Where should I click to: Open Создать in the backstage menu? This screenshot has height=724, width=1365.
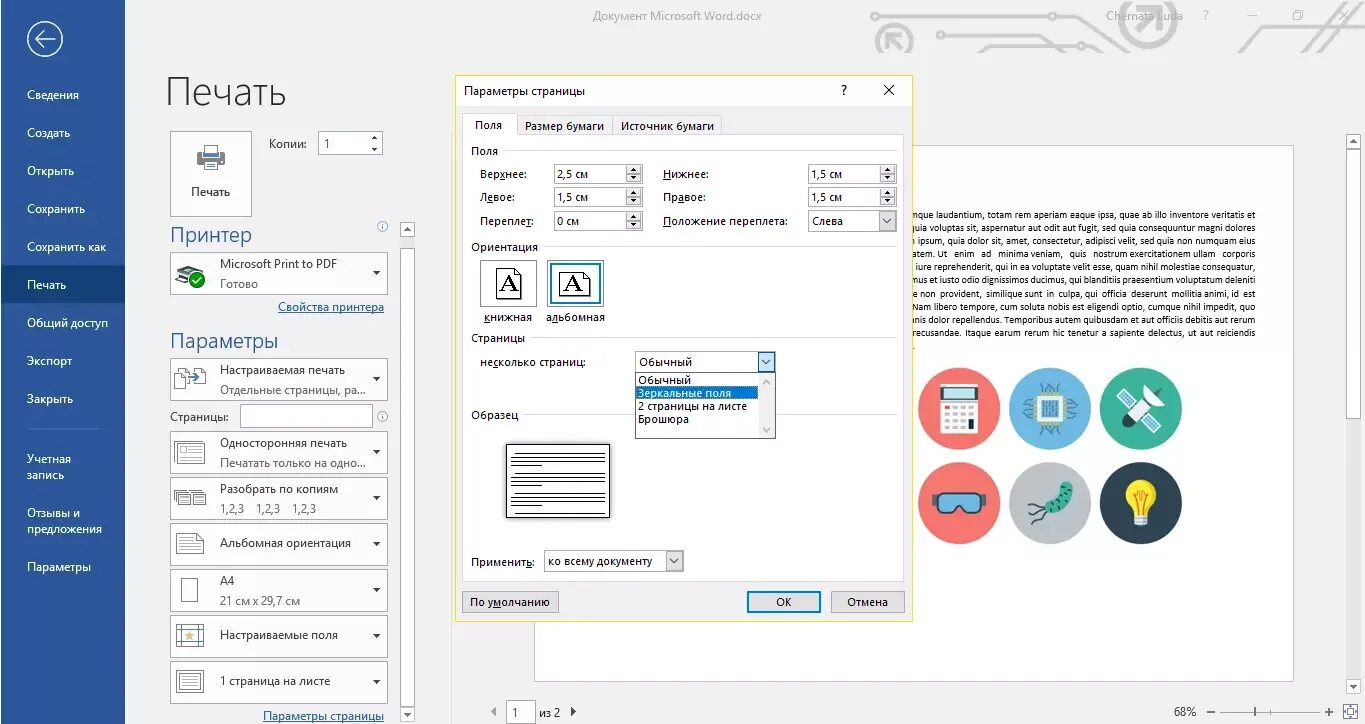click(x=48, y=133)
